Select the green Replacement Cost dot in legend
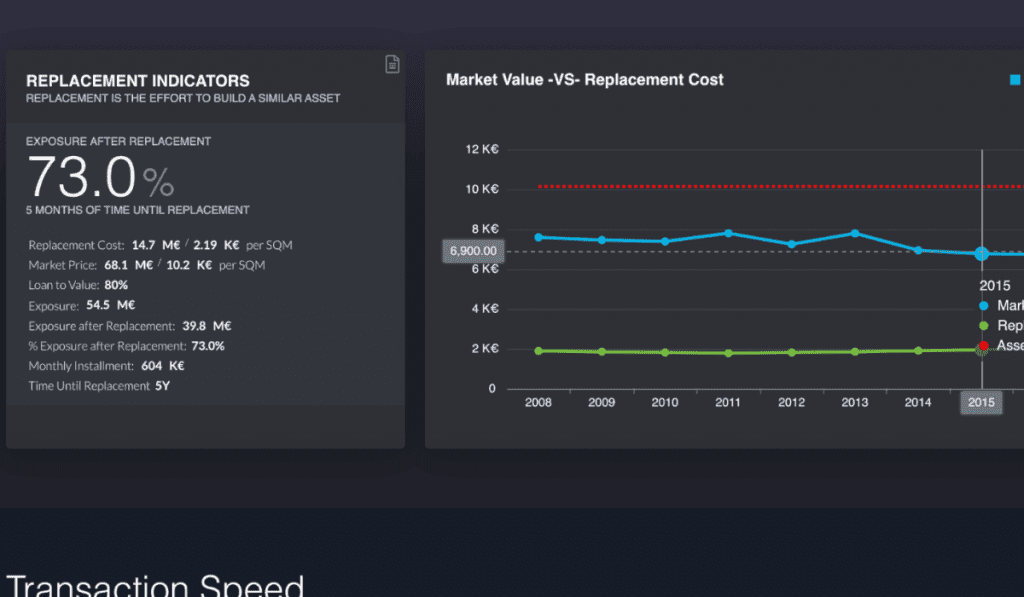 pyautogui.click(x=985, y=324)
